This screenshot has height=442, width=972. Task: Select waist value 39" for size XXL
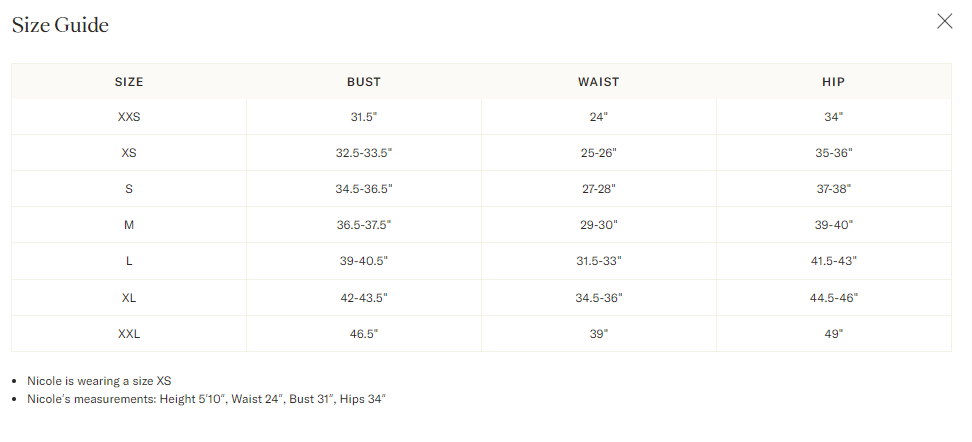[599, 333]
